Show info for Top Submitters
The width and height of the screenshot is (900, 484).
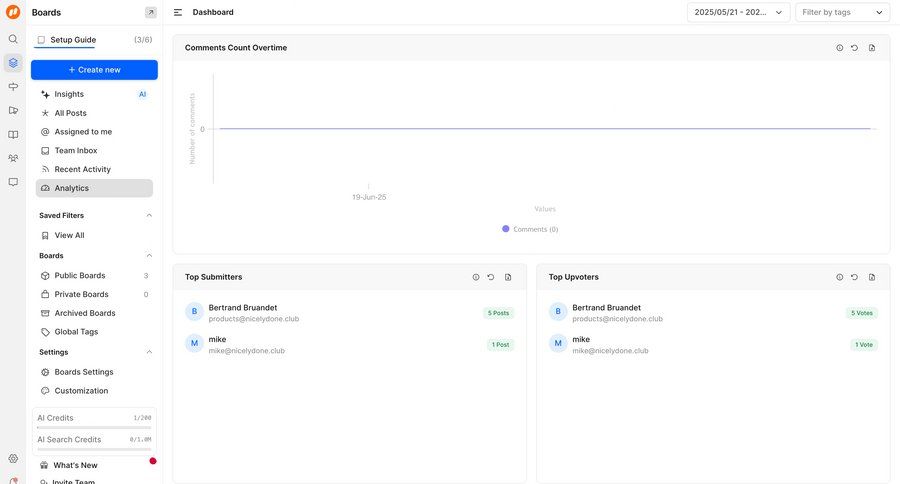click(x=476, y=277)
